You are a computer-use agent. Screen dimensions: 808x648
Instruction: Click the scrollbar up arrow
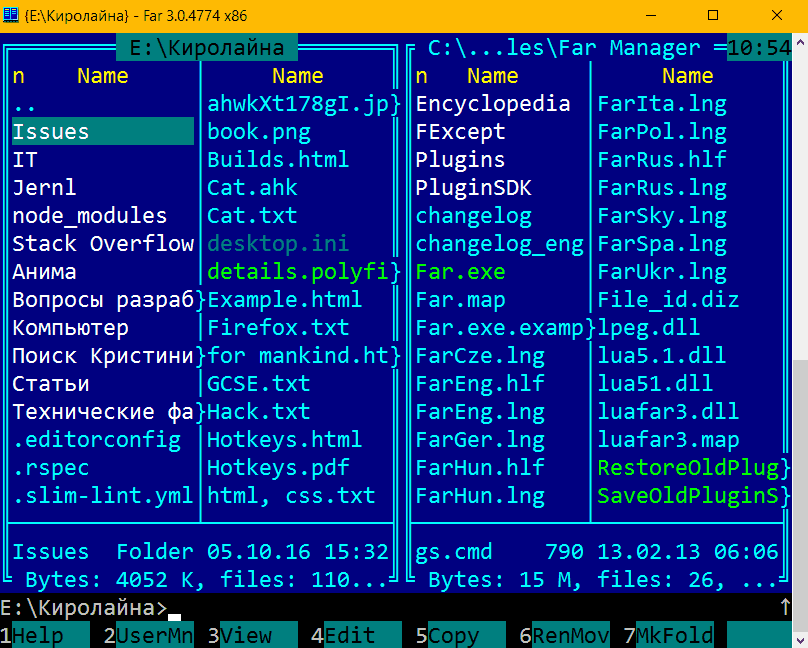(800, 41)
